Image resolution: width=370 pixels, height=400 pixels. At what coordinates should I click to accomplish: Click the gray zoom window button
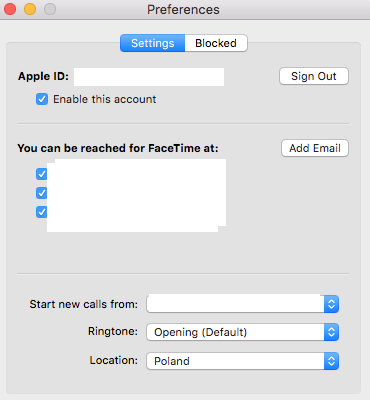[50, 9]
